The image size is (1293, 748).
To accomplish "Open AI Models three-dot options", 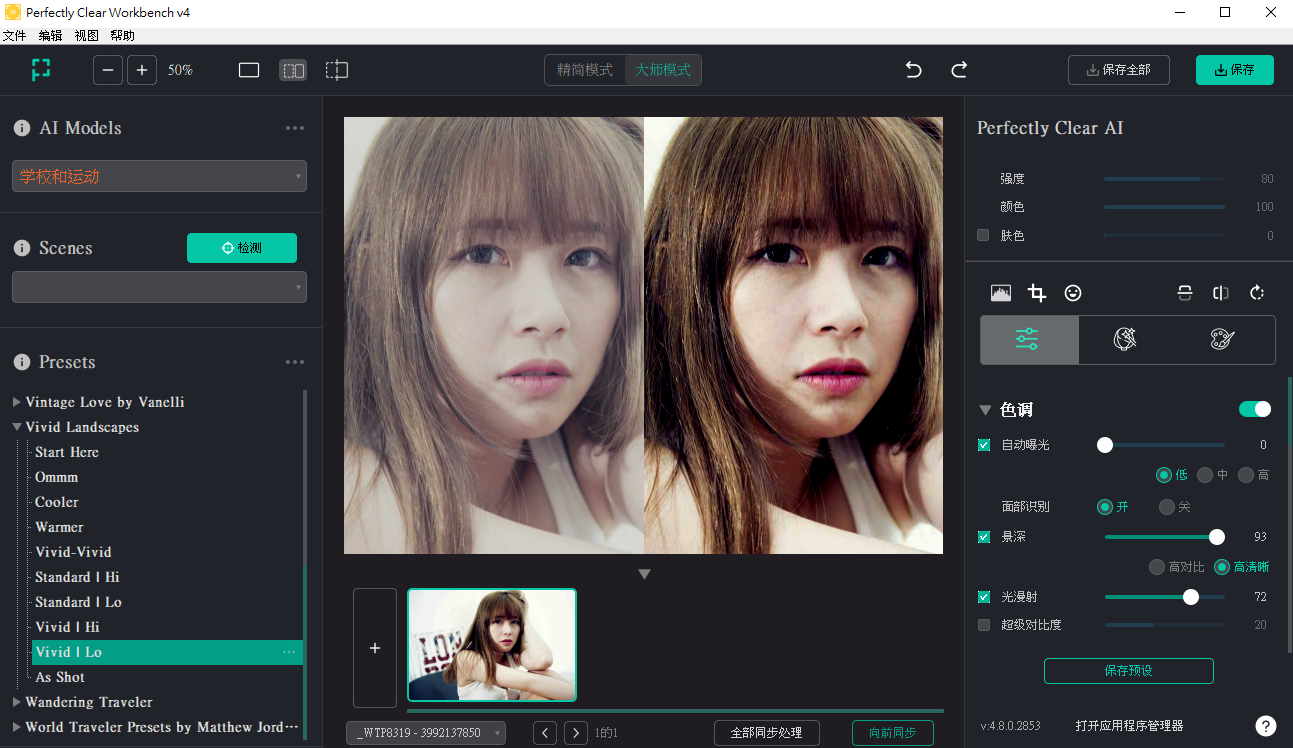I will click(295, 128).
